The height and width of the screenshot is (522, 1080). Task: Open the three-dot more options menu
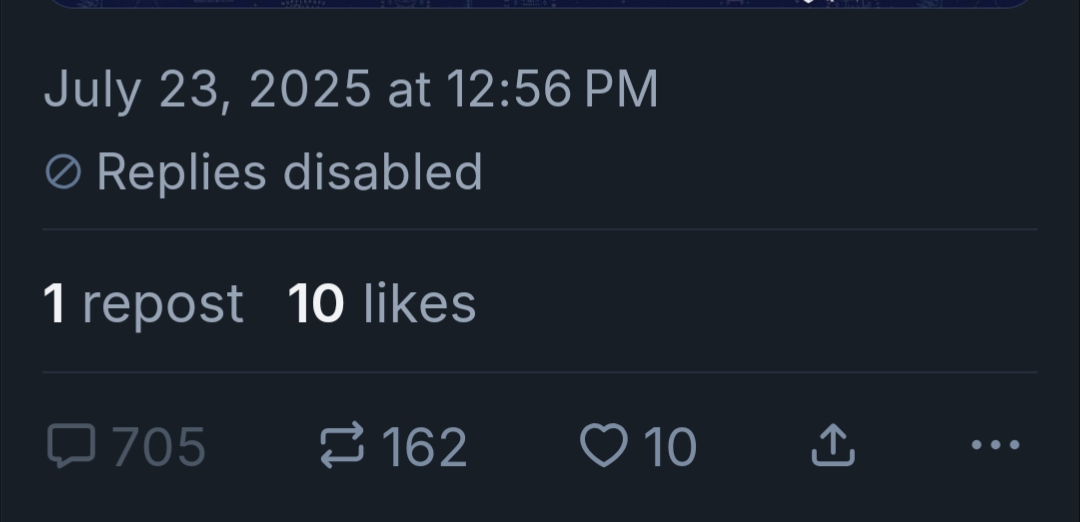(x=996, y=445)
